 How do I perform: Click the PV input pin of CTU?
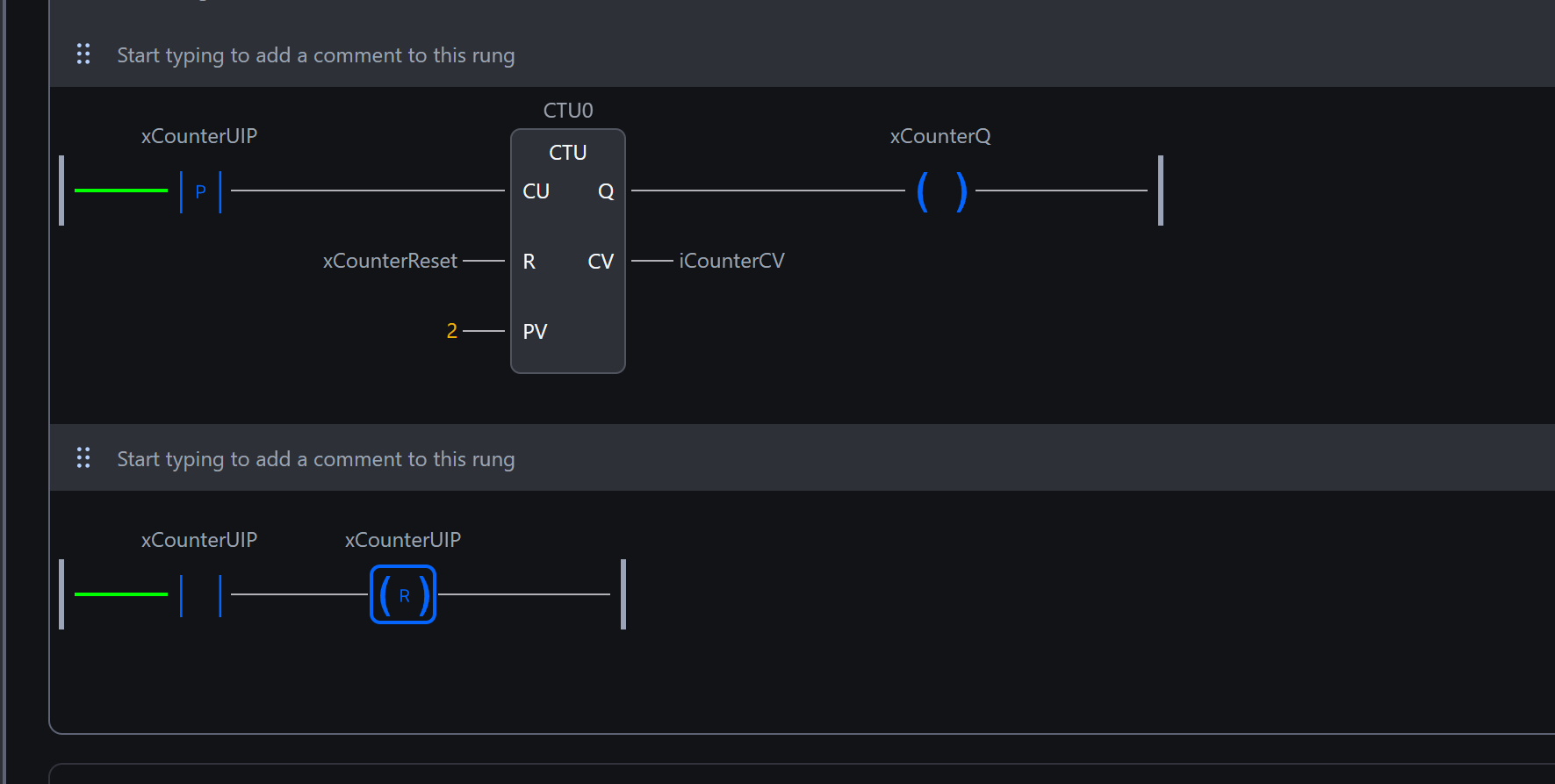click(535, 332)
